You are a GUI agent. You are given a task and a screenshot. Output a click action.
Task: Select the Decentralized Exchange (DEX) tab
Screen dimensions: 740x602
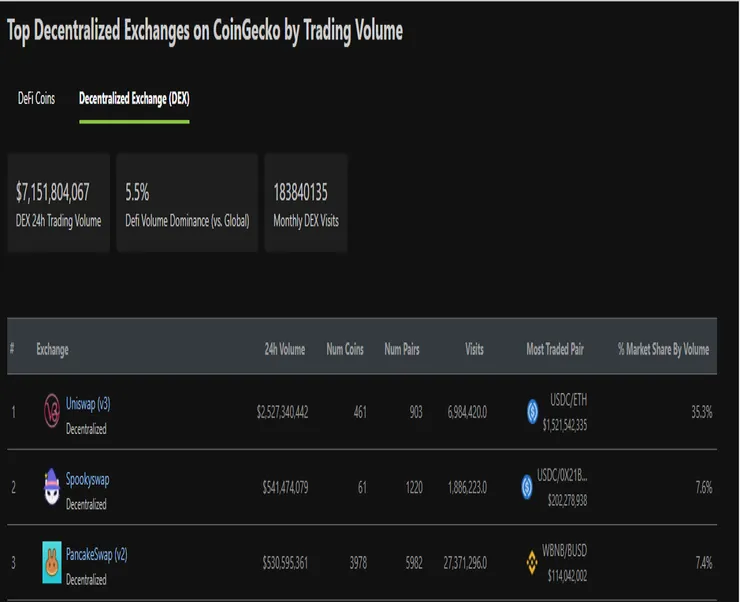point(134,100)
